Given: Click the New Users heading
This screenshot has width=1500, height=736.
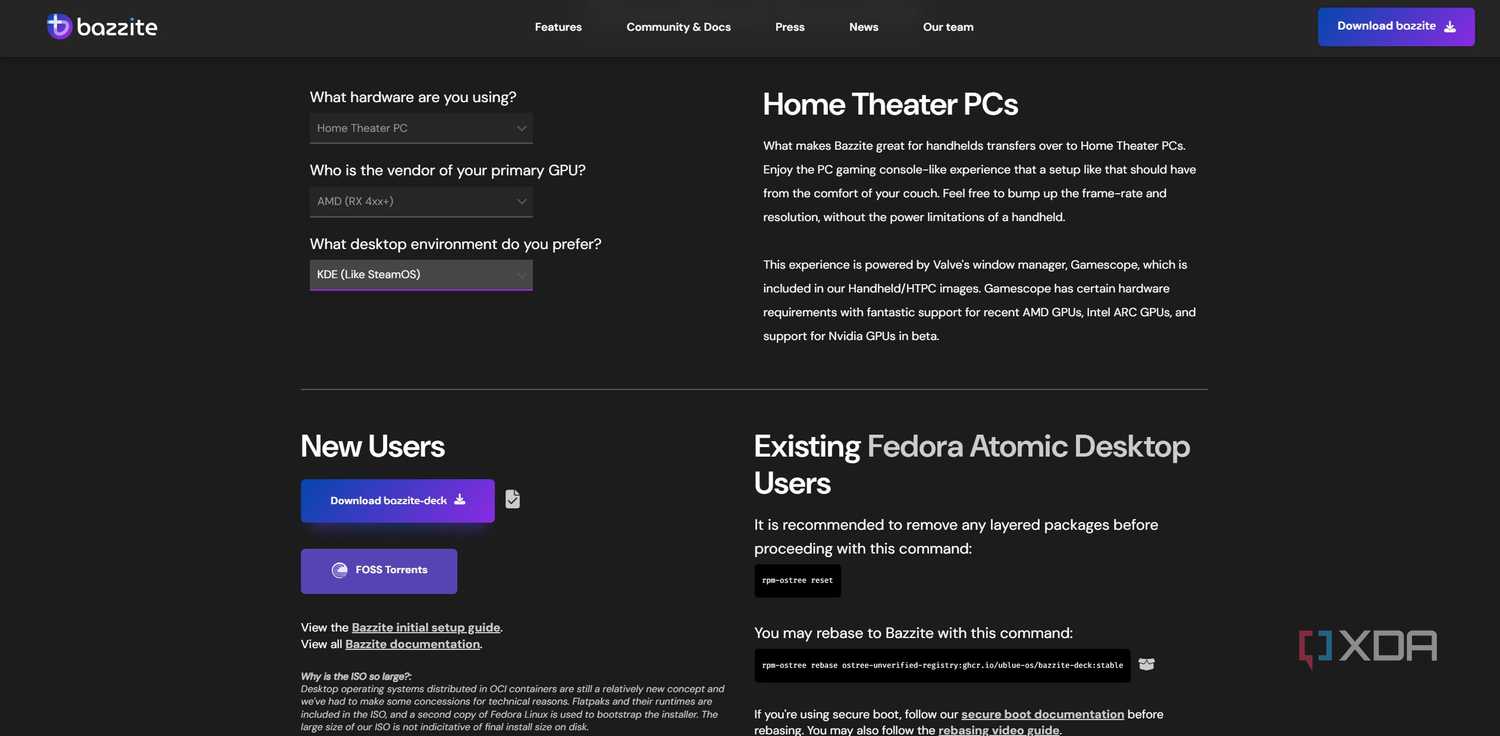Looking at the screenshot, I should (373, 446).
